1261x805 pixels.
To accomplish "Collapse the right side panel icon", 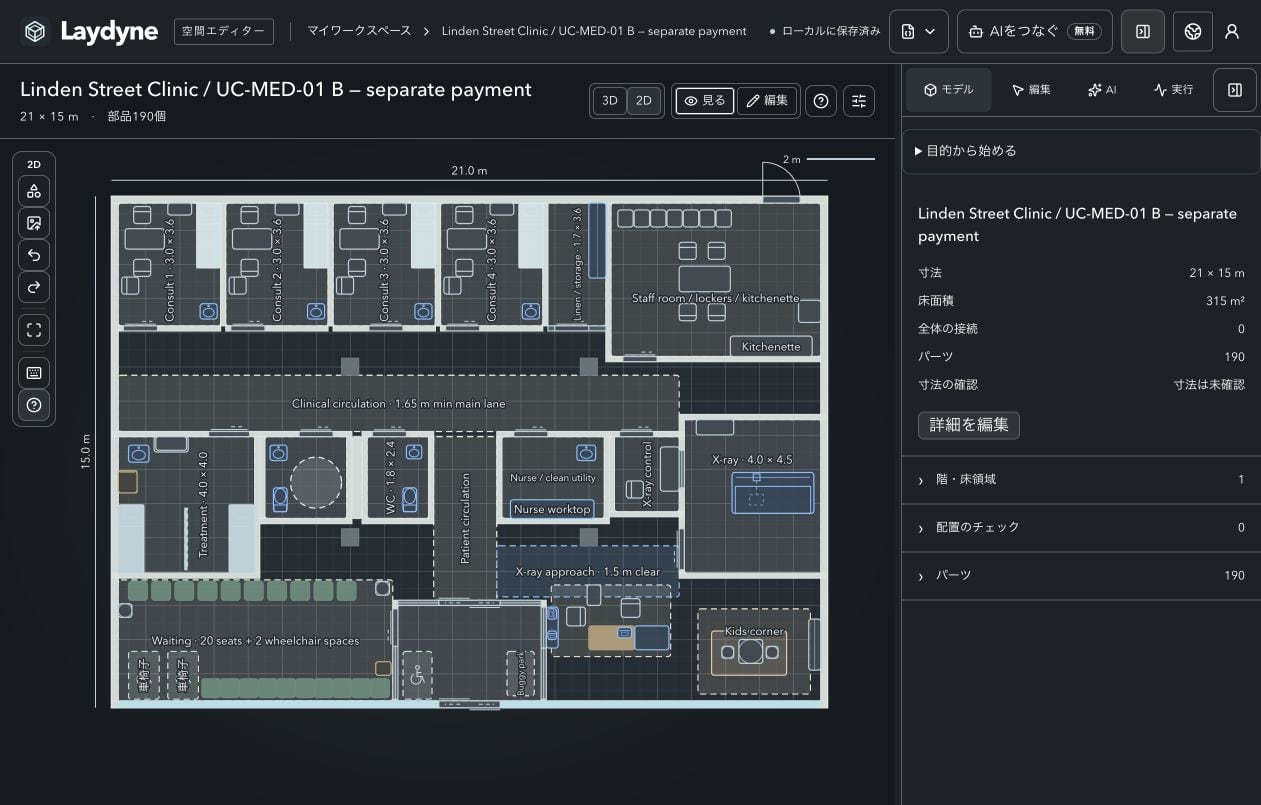I will tap(1235, 90).
